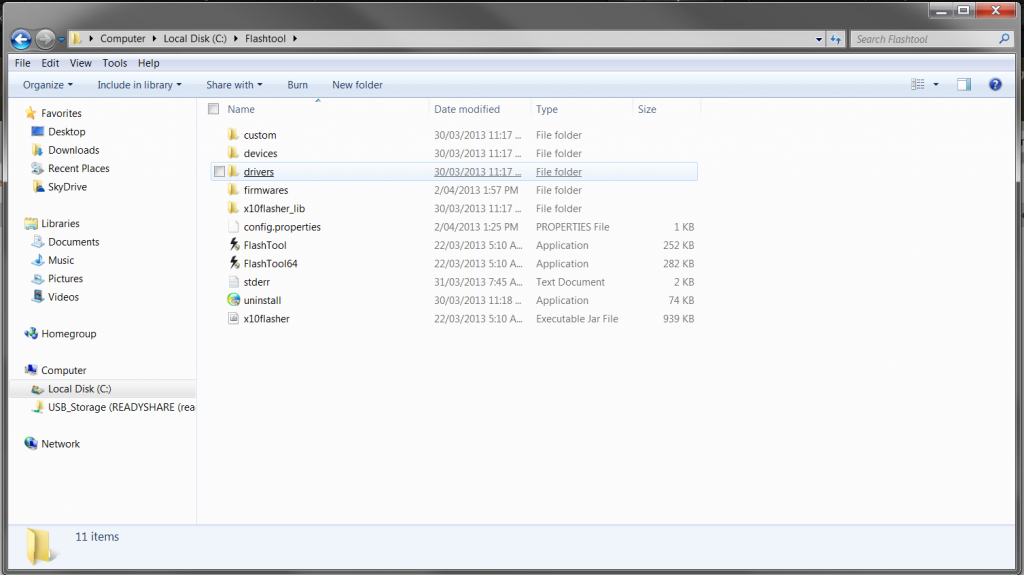Open the recent pages dropdown beside Forward
The height and width of the screenshot is (575, 1024).
pos(61,39)
